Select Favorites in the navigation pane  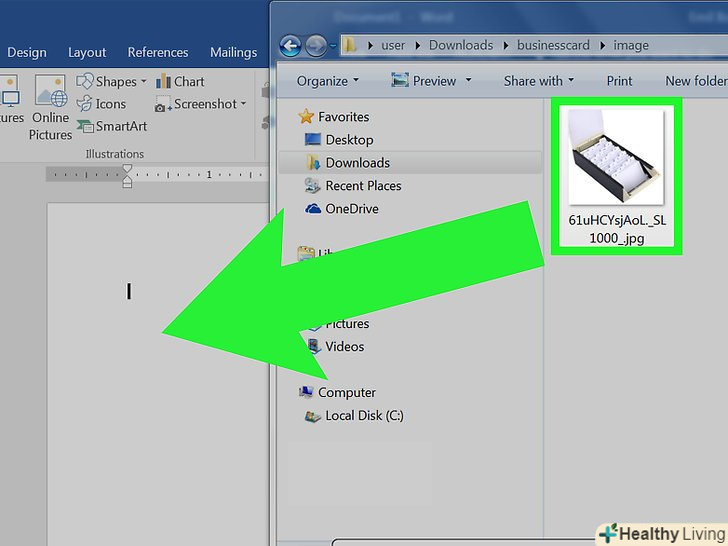334,117
